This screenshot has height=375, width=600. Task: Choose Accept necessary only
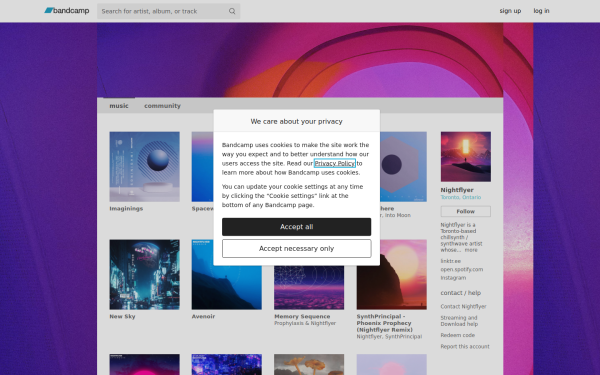click(297, 248)
